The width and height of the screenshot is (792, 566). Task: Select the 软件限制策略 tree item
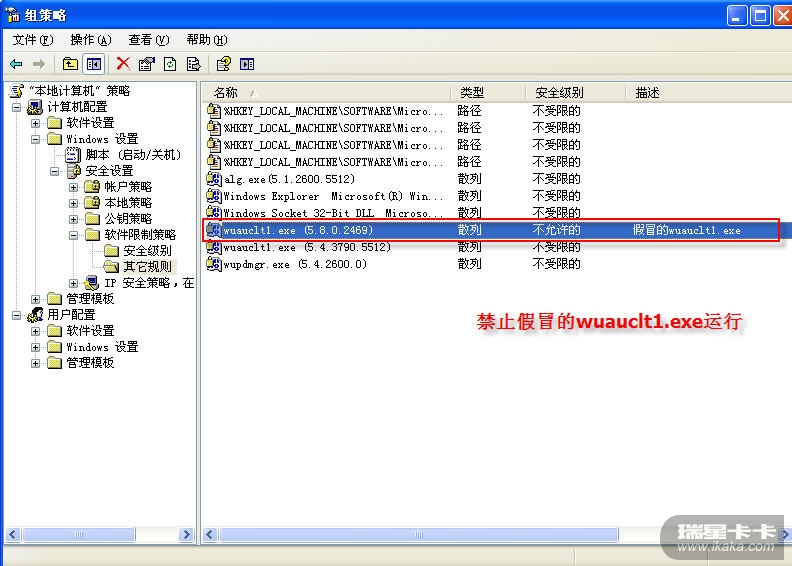[x=140, y=235]
